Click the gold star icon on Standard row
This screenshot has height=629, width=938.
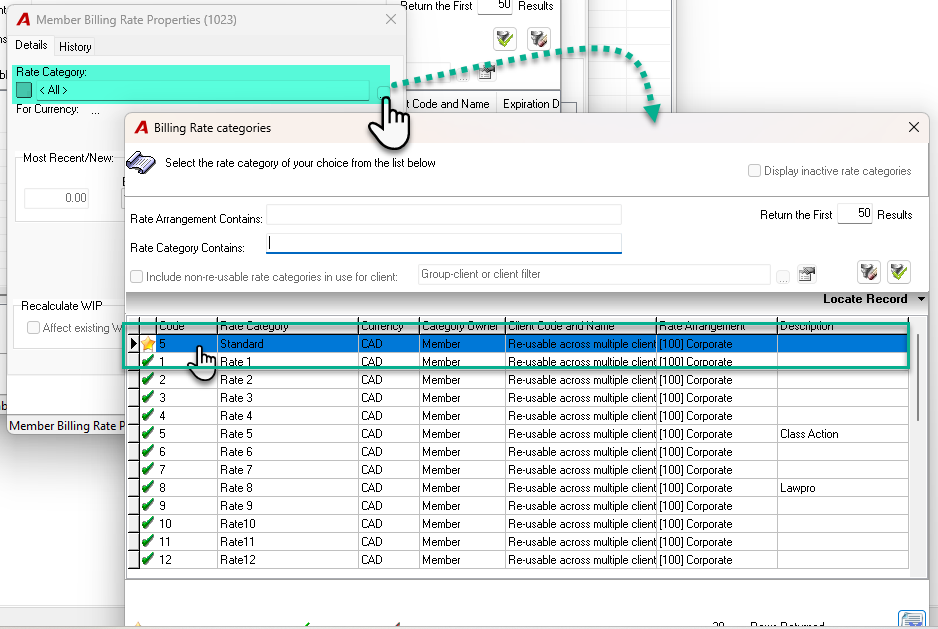coord(148,344)
